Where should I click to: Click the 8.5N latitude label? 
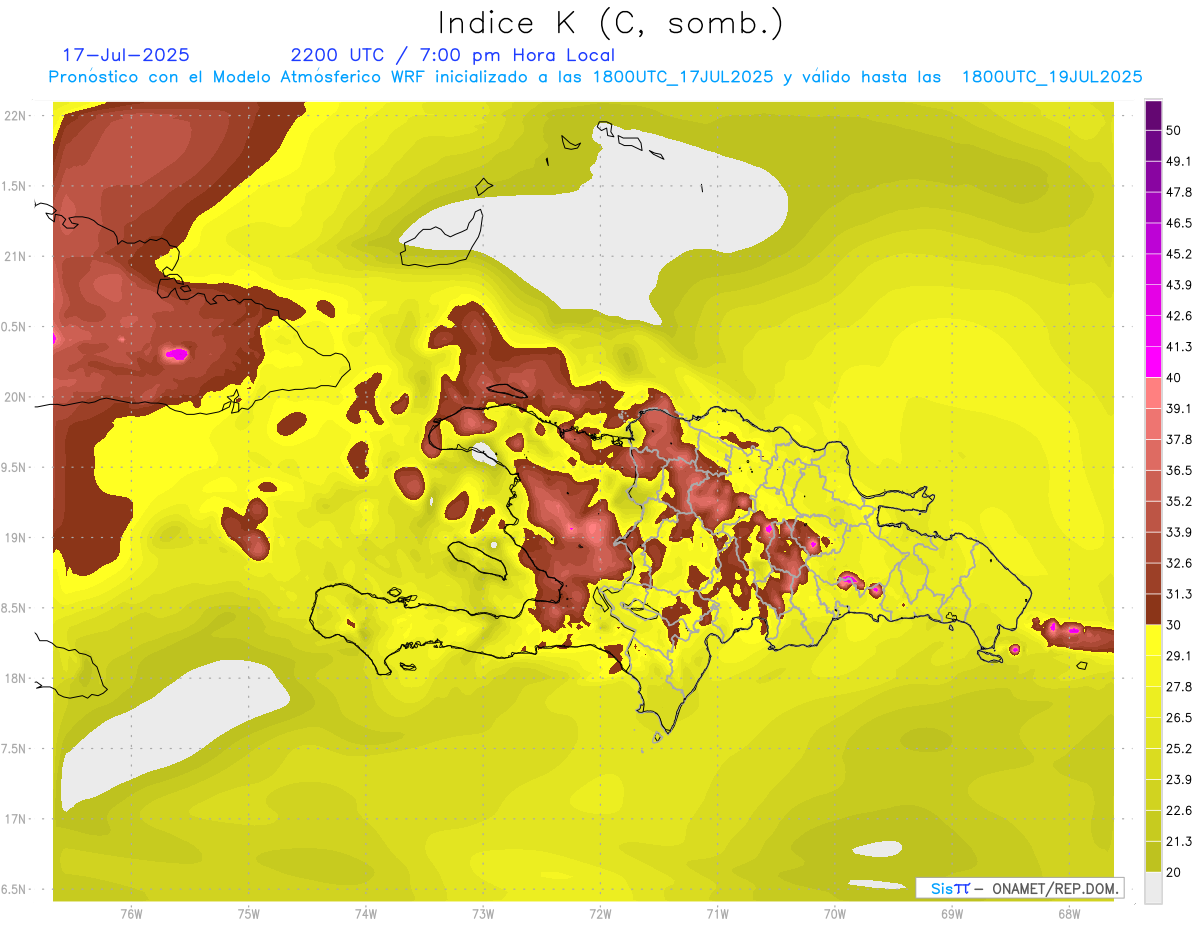click(15, 608)
